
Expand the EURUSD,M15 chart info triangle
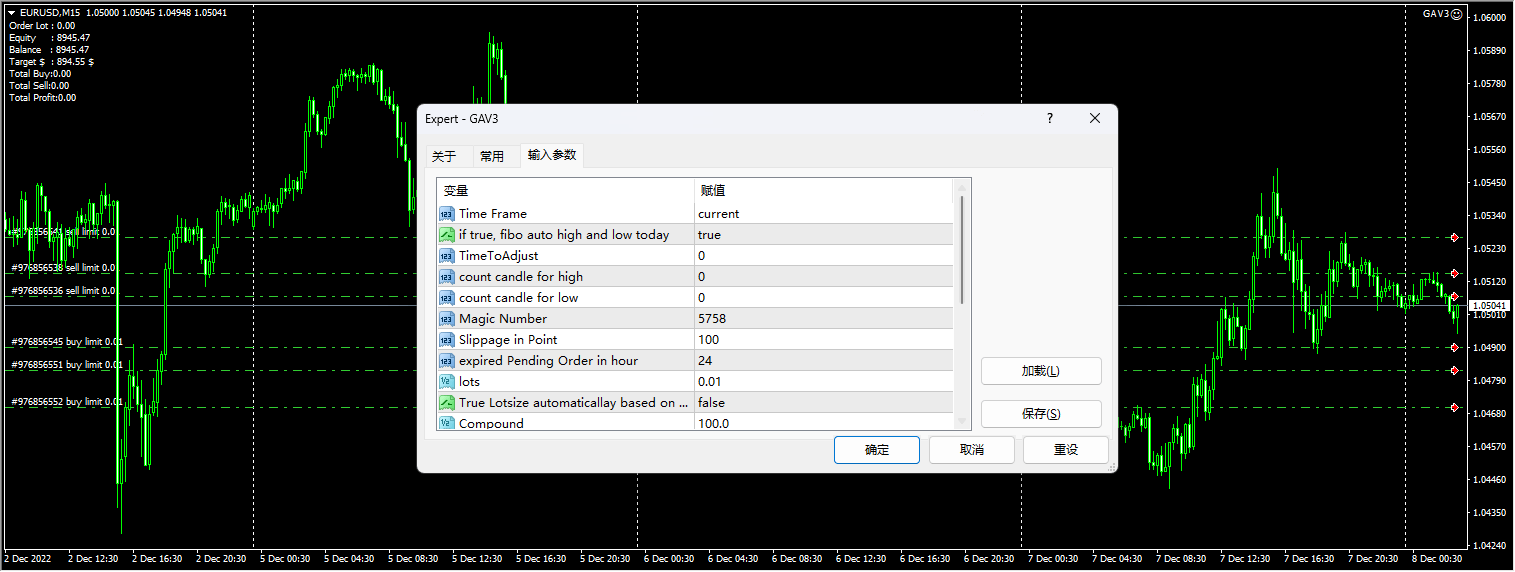click(x=11, y=13)
